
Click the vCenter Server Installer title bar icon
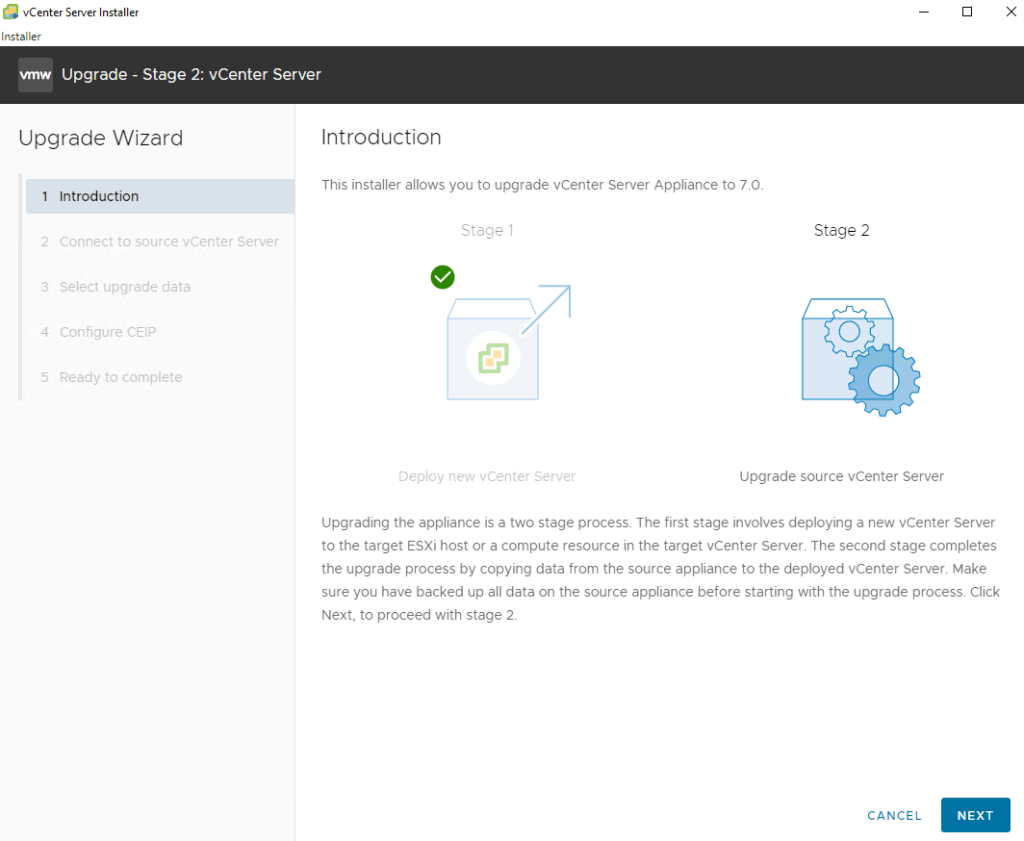(10, 12)
